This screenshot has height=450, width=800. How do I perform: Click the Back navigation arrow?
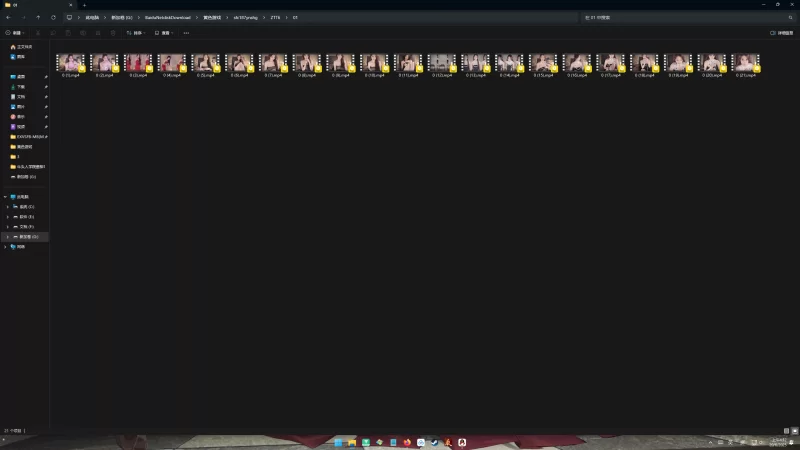click(x=9, y=17)
